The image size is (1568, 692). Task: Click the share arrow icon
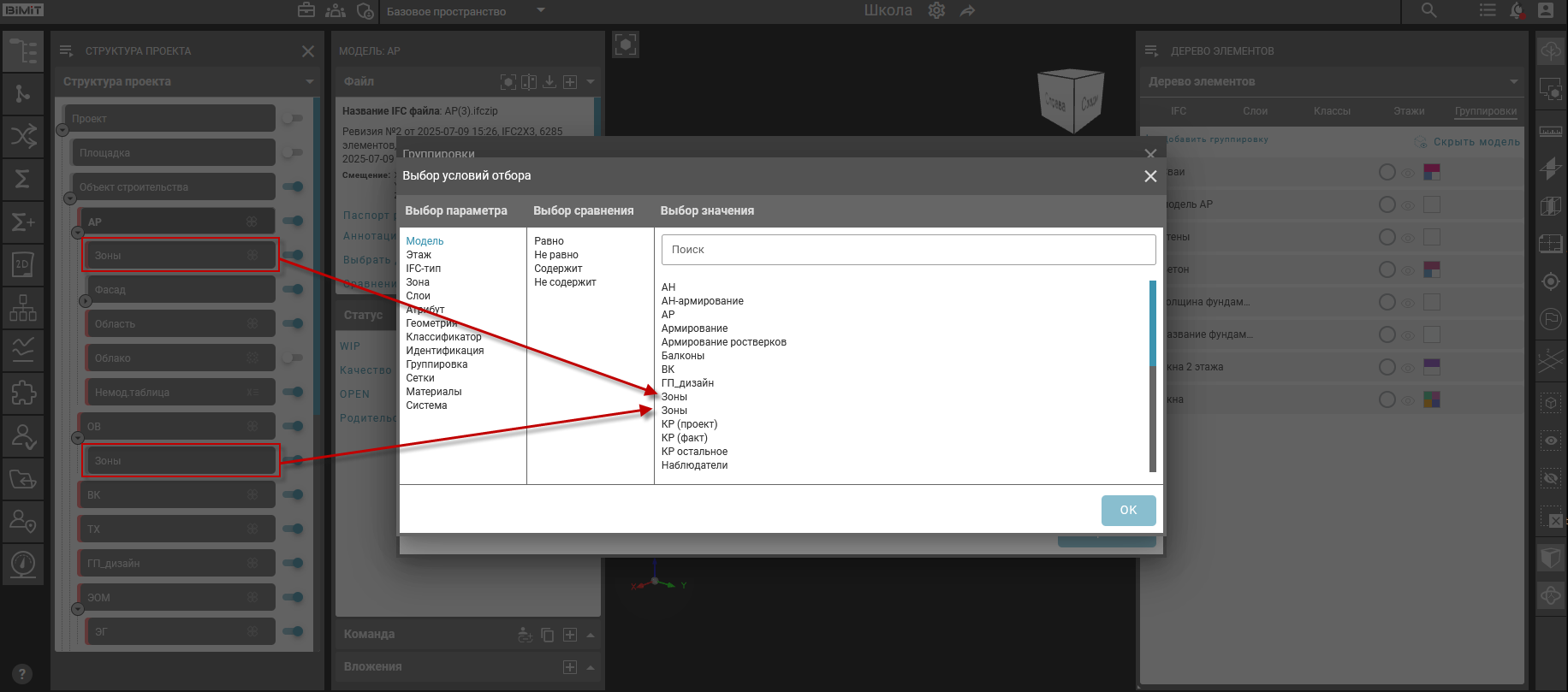coord(967,11)
